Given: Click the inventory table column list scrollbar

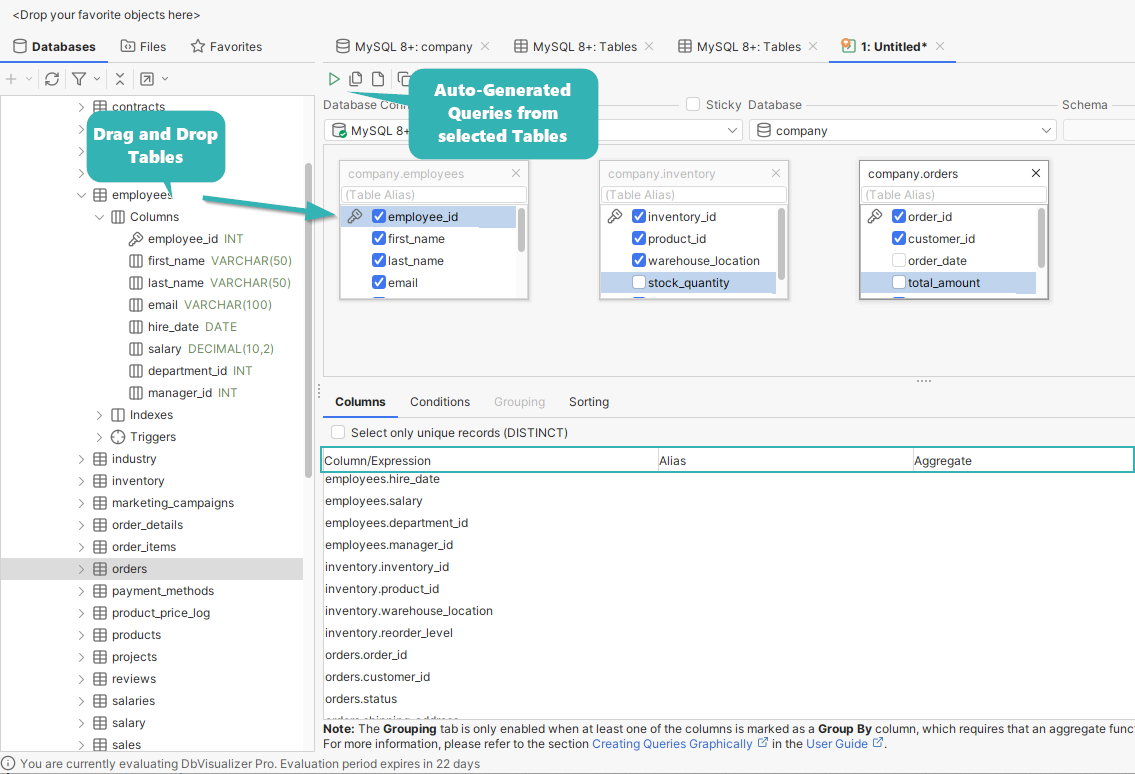Looking at the screenshot, I should (781, 244).
